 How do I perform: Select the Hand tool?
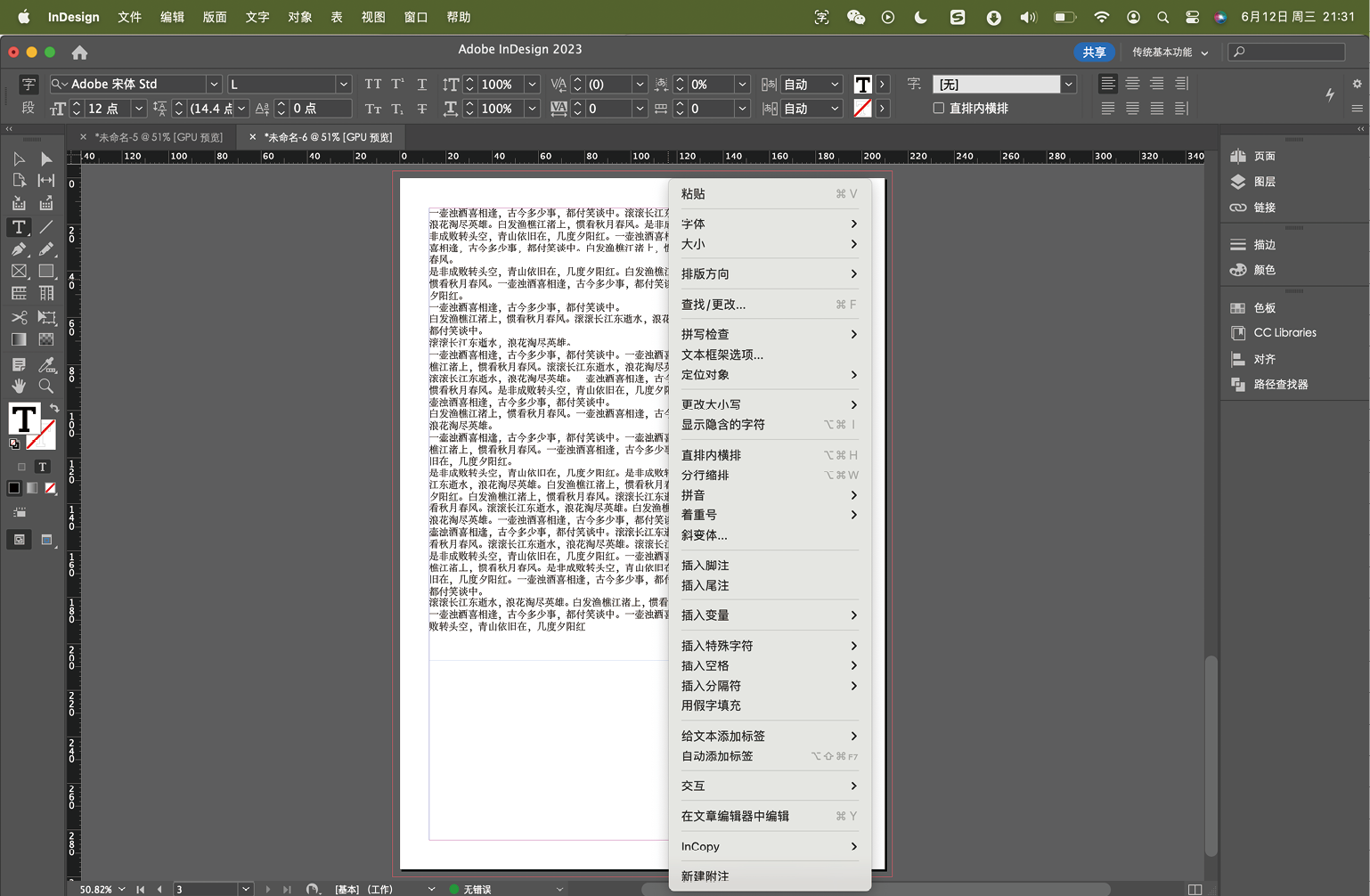tap(18, 386)
